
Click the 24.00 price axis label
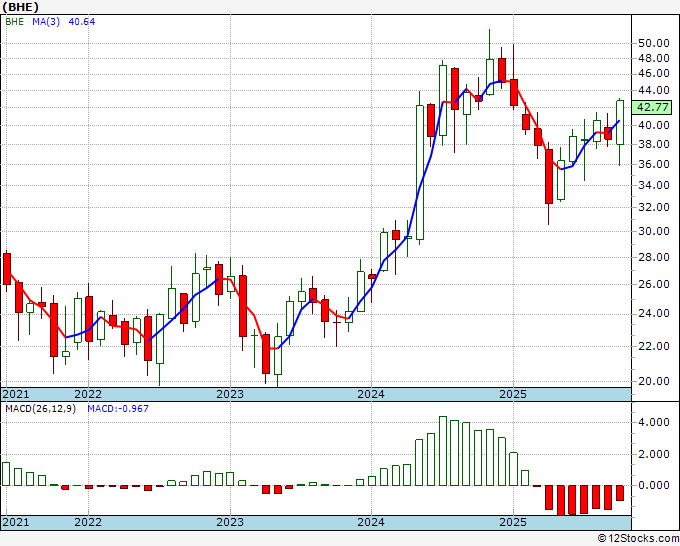point(653,314)
